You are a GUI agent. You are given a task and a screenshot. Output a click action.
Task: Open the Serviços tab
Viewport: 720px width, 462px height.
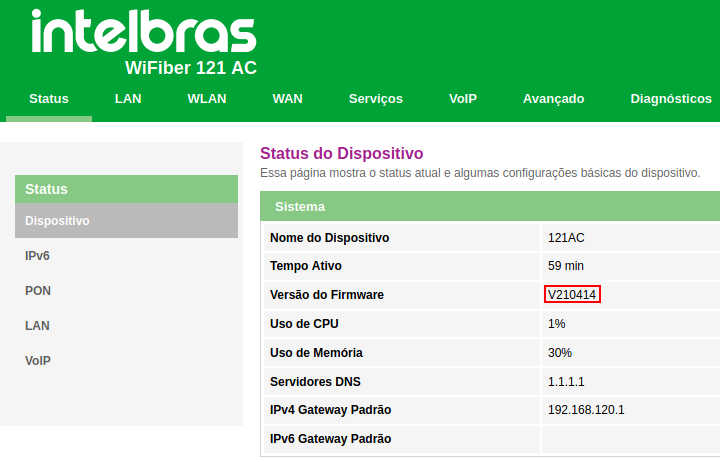tap(376, 99)
